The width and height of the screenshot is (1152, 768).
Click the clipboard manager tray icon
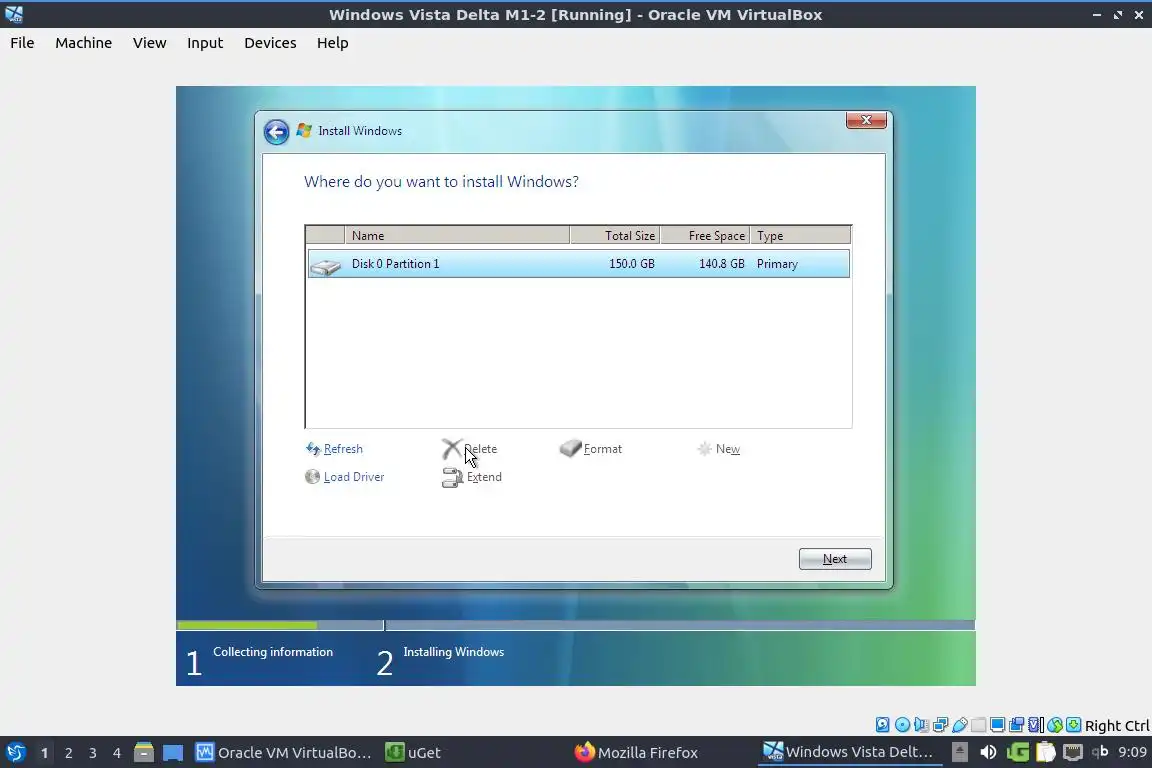click(x=1045, y=752)
